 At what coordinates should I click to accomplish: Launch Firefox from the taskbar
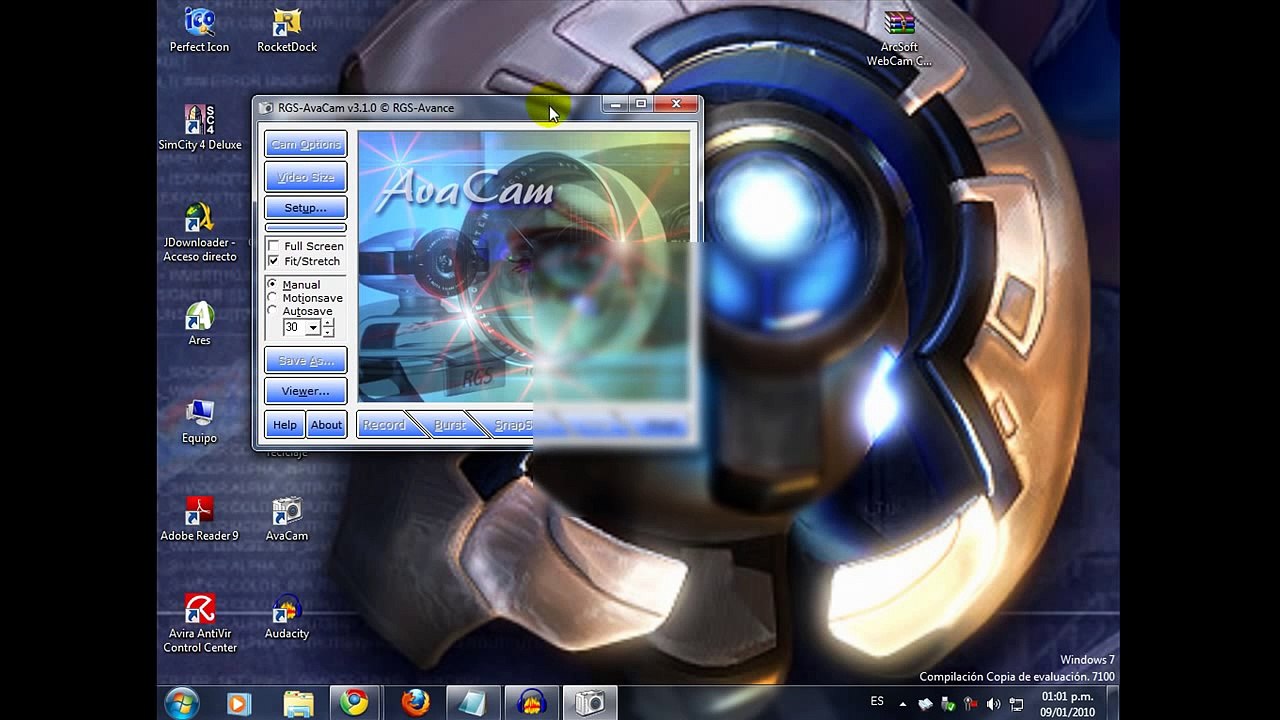[416, 704]
